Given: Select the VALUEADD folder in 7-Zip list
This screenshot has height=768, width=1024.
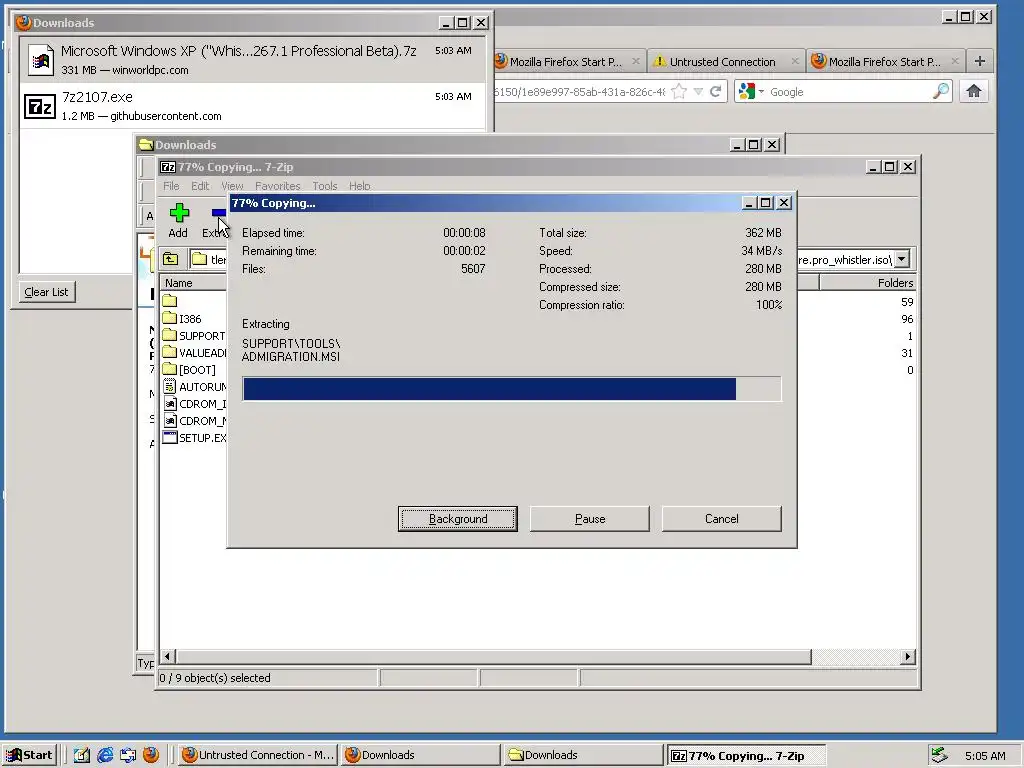Looking at the screenshot, I should [x=193, y=353].
